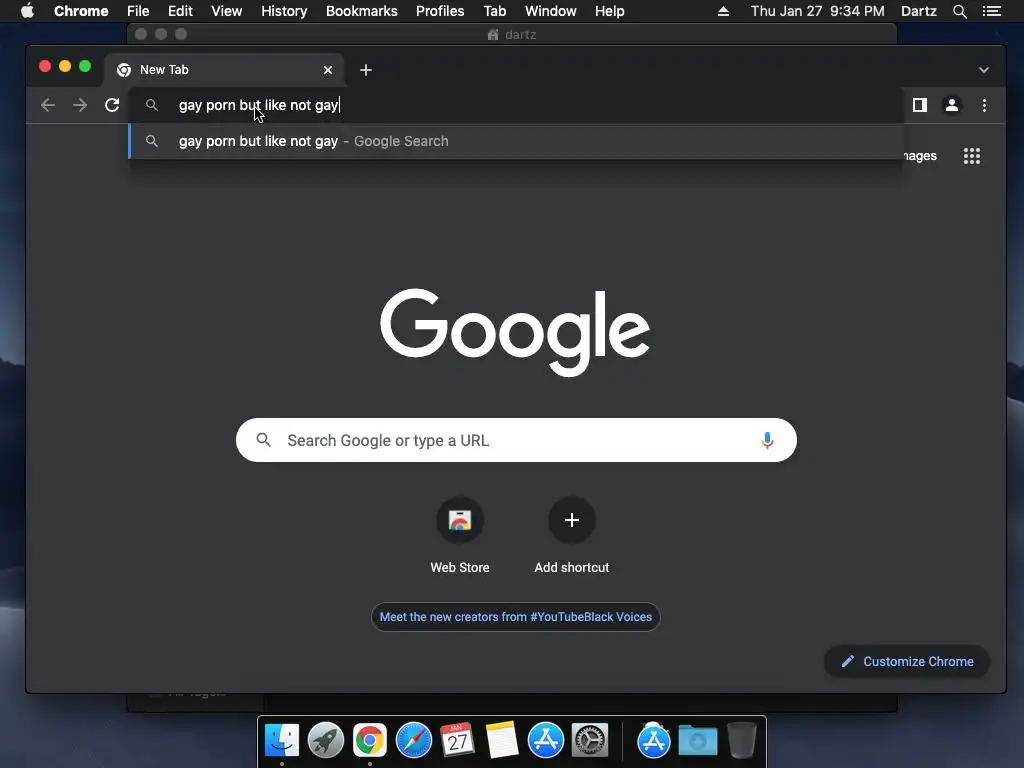Open the Bookmarks menu
Viewport: 1024px width, 768px height.
tap(361, 11)
